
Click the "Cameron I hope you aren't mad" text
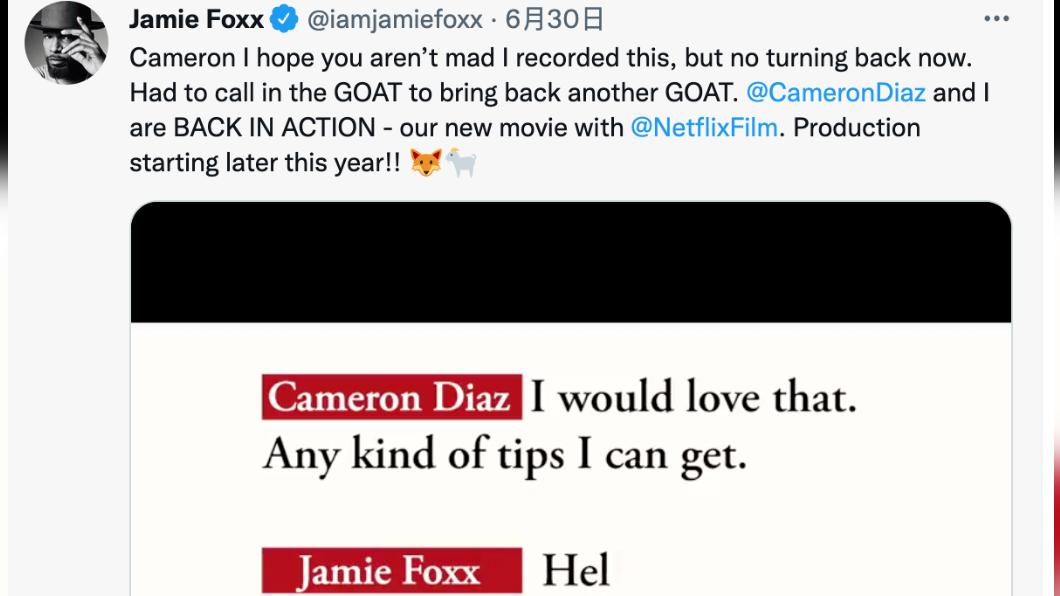point(312,57)
